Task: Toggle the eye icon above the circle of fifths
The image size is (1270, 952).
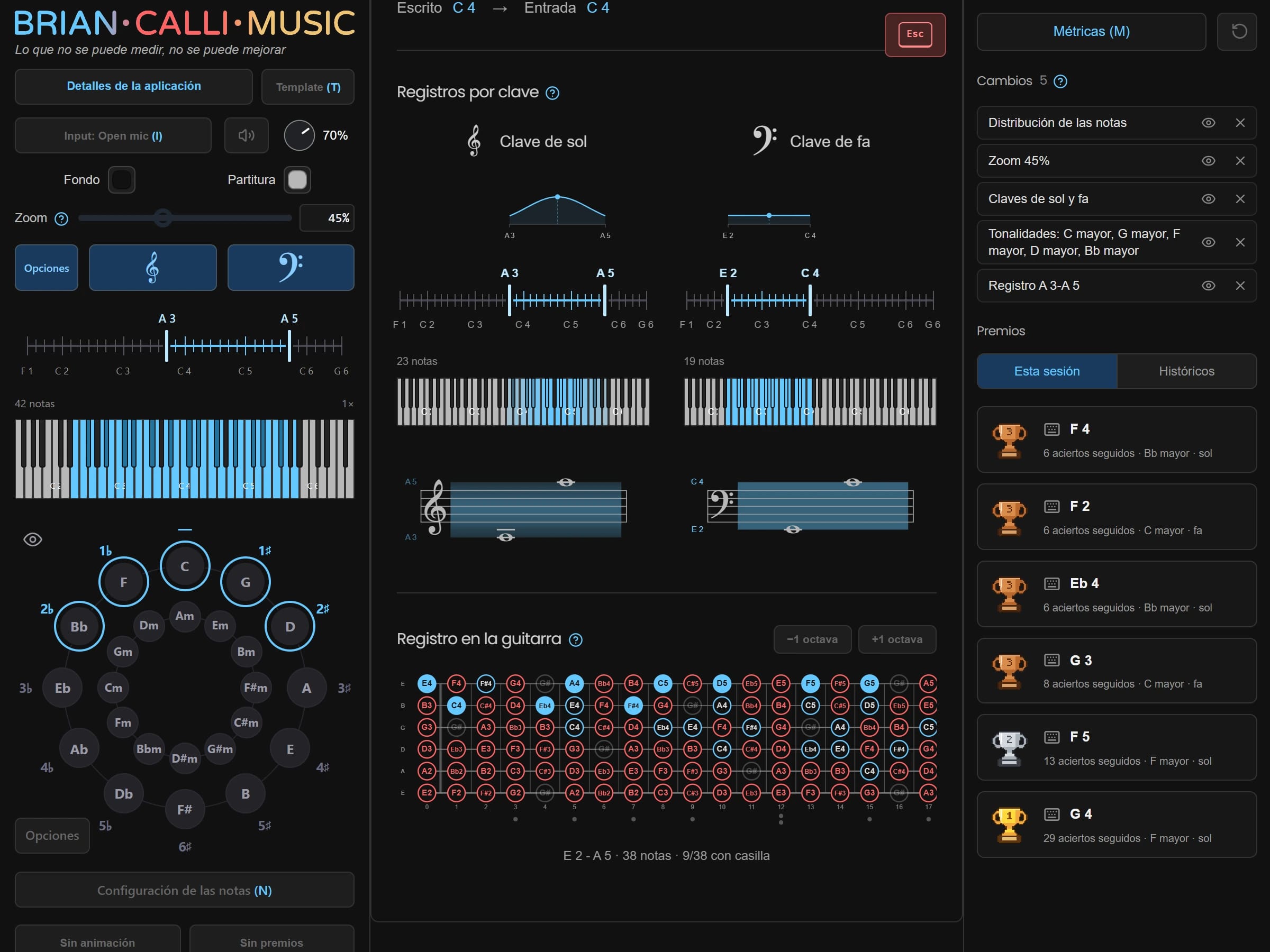Action: point(33,539)
